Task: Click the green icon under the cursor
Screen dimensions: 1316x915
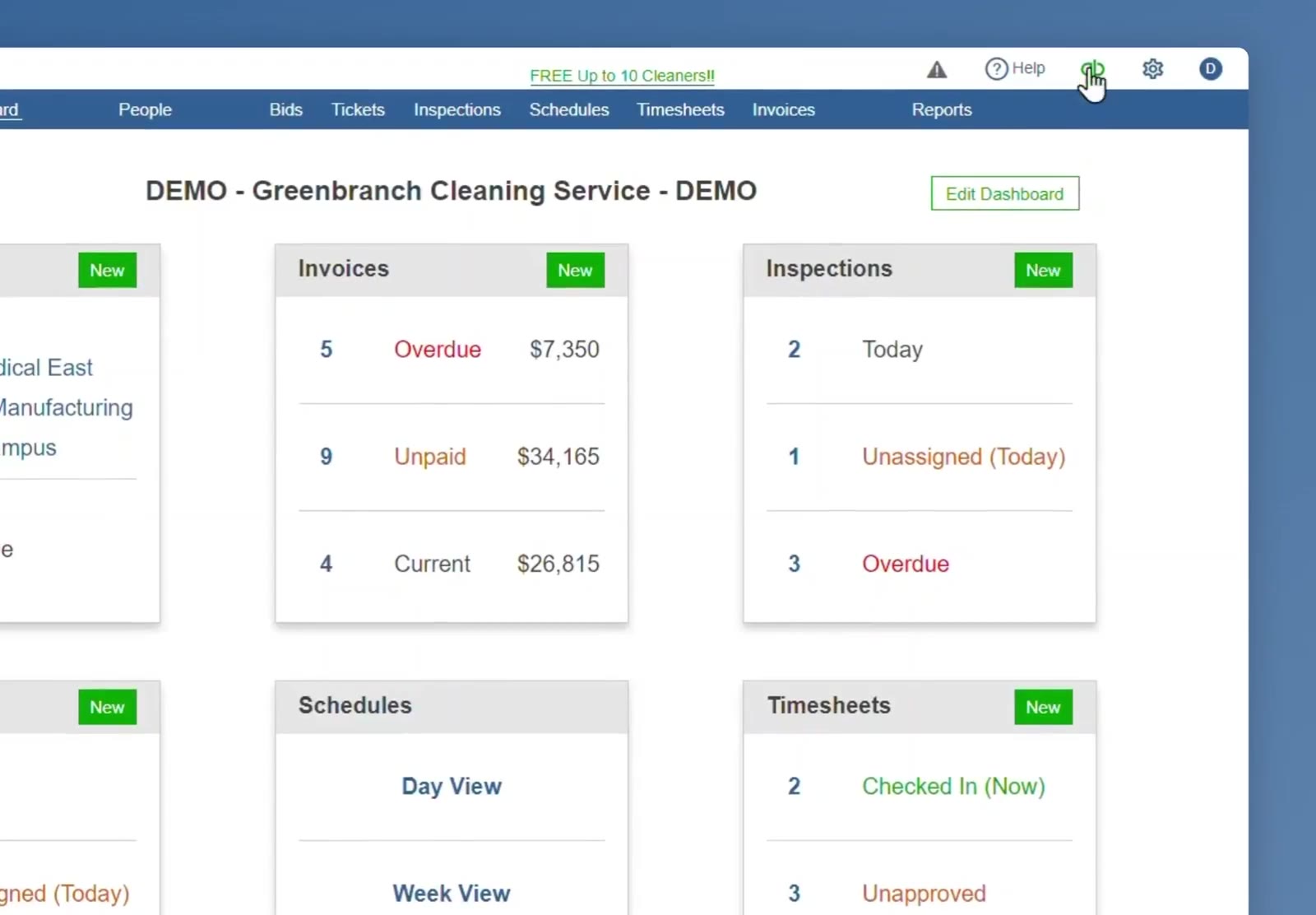Action: (x=1092, y=70)
